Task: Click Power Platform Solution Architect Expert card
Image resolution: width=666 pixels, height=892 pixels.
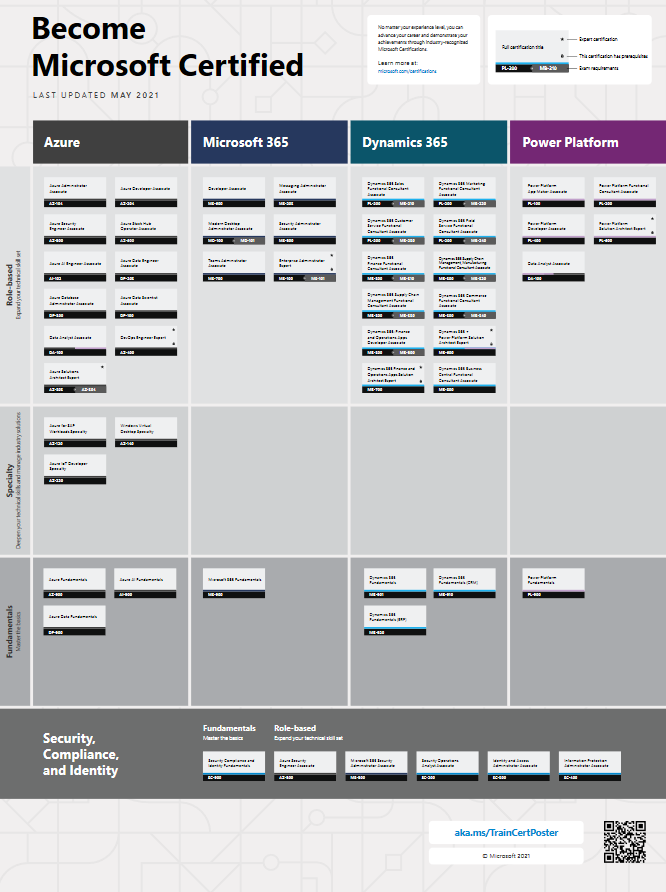Action: coord(625,229)
